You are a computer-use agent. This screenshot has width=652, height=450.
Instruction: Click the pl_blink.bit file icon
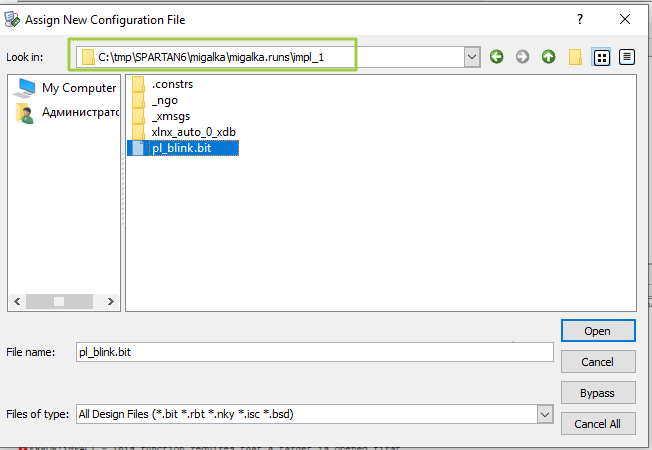(x=138, y=148)
